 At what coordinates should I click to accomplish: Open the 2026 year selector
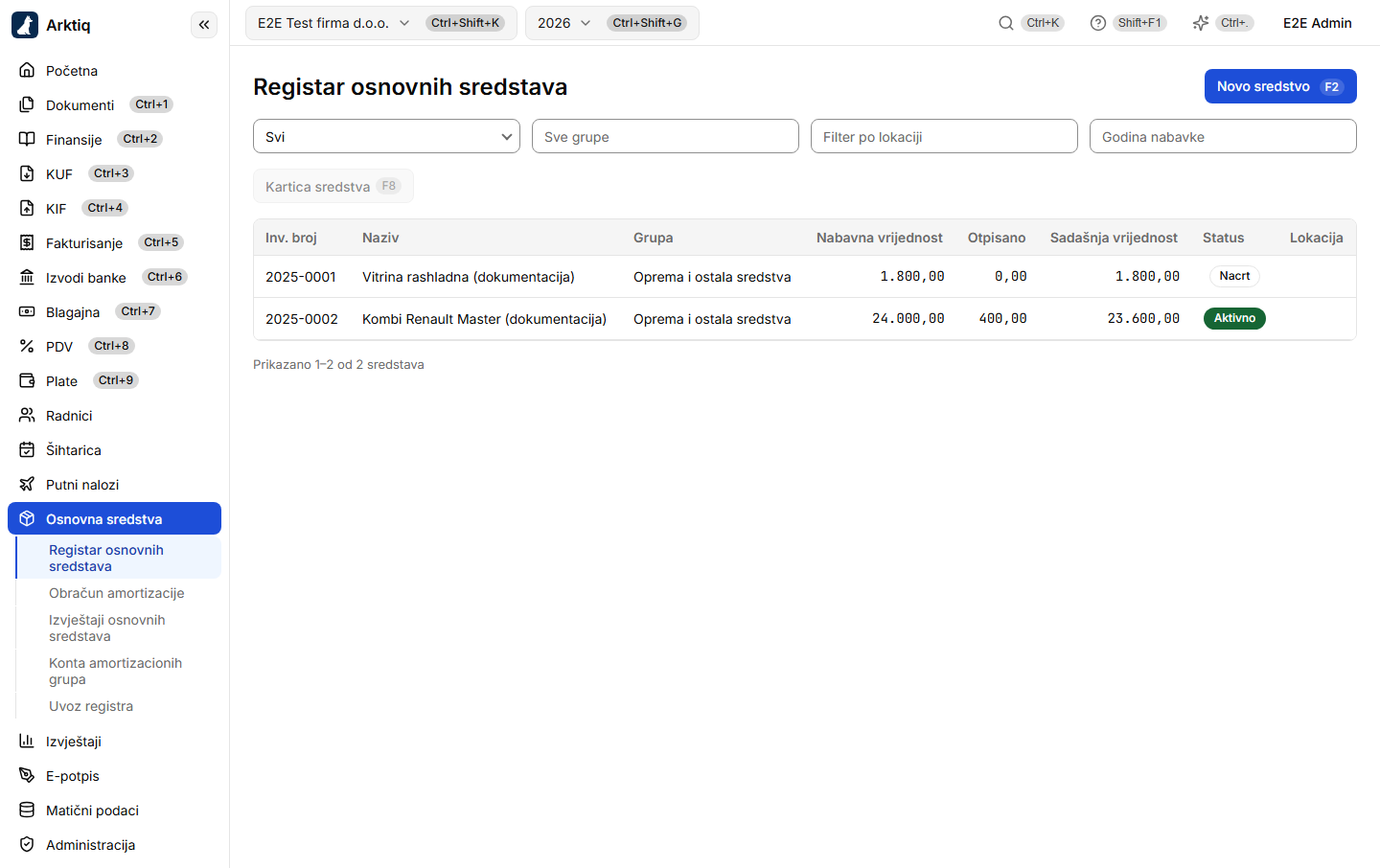coord(611,23)
